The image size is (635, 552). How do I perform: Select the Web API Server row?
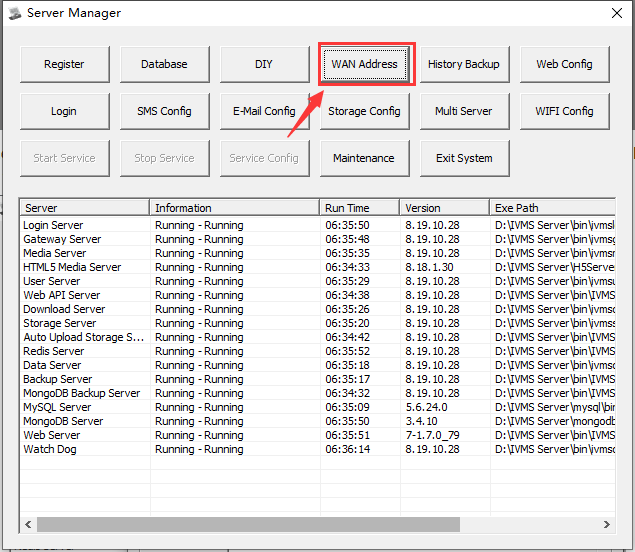(318, 295)
